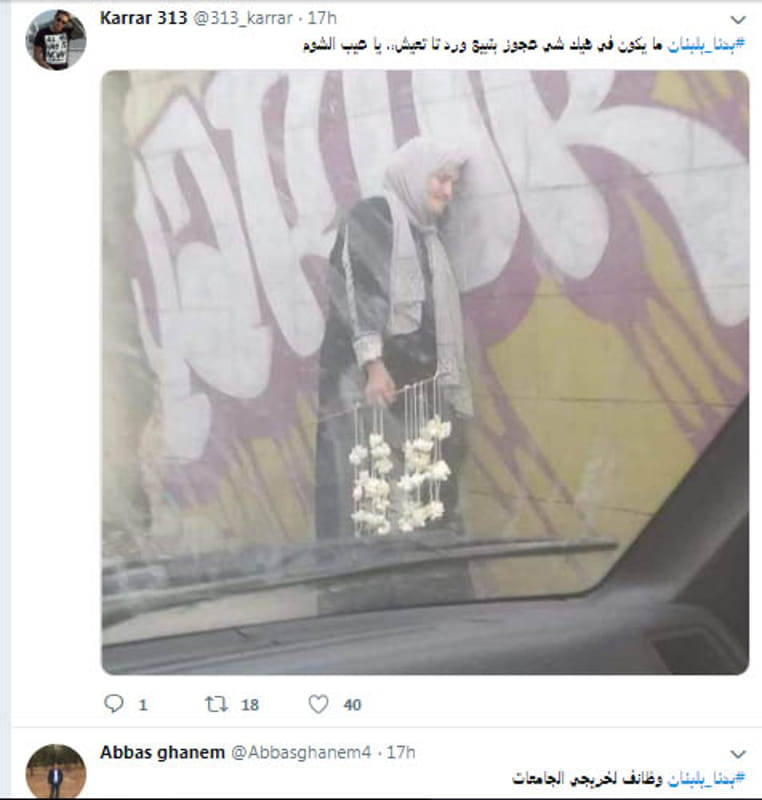The image size is (762, 800).
Task: Click the reply speech bubble icon
Action: pos(114,704)
